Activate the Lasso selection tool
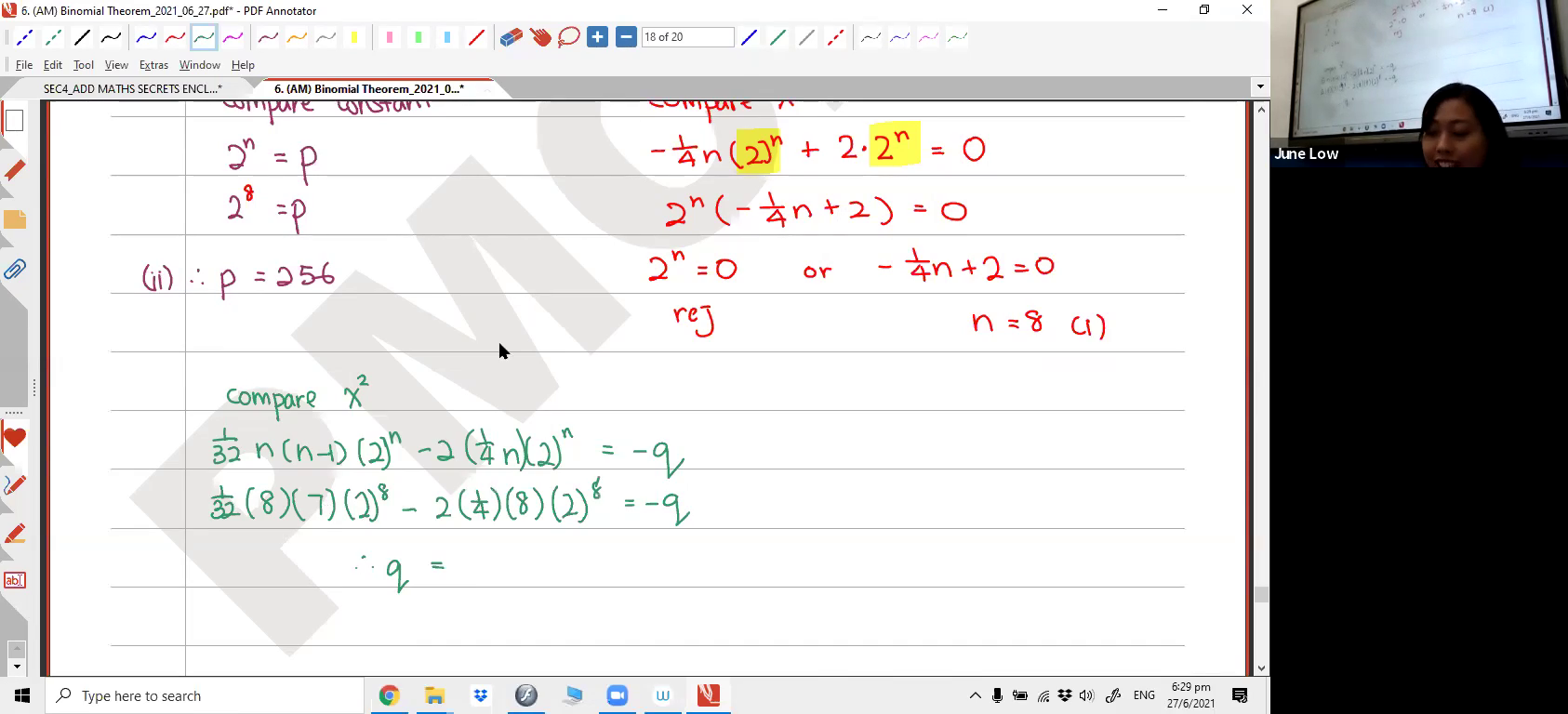 (569, 37)
